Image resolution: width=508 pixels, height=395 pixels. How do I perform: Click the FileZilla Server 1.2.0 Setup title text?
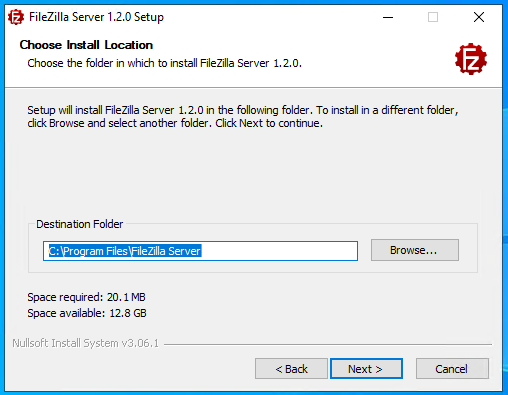click(96, 17)
